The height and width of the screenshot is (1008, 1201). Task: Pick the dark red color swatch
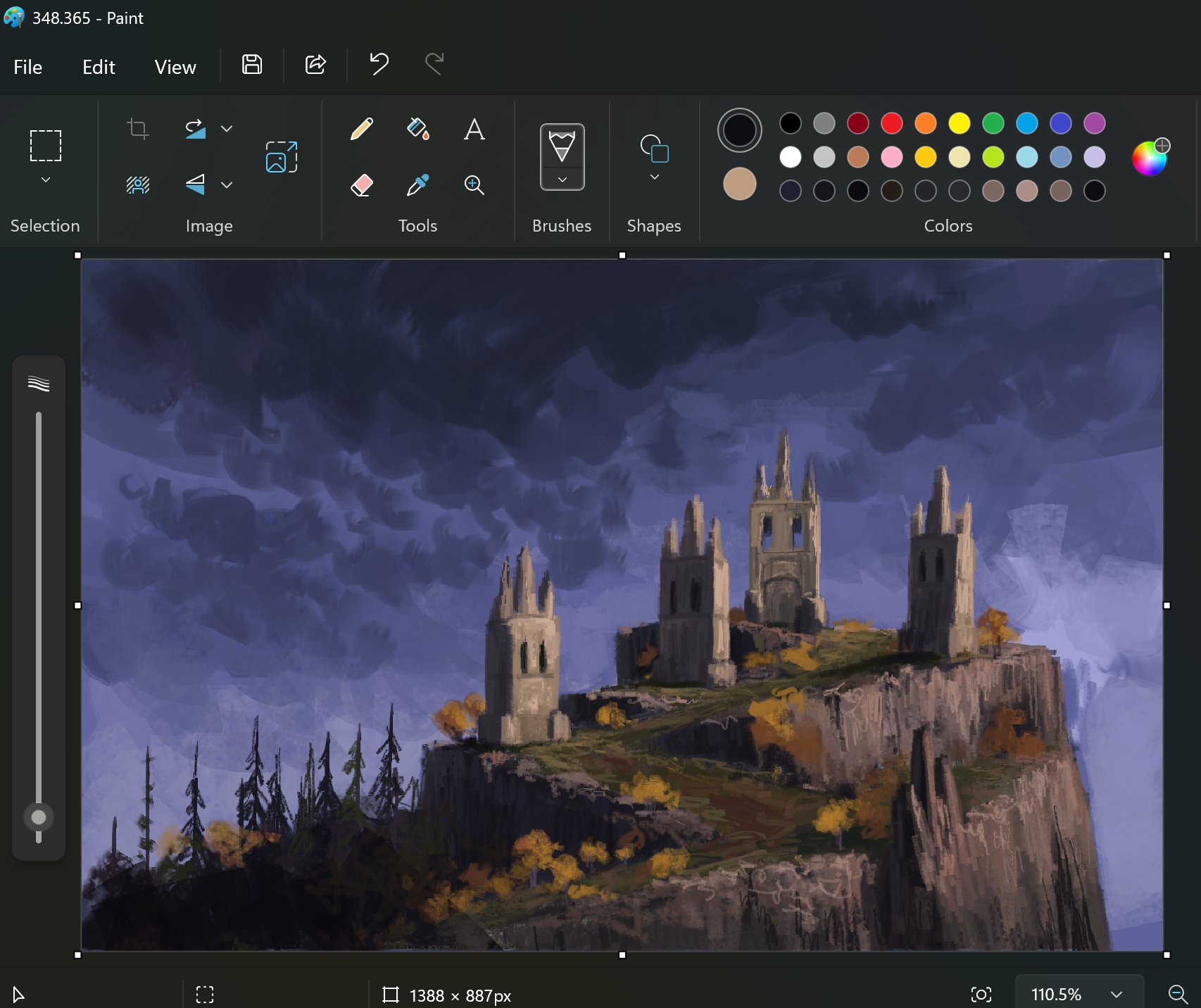[x=858, y=123]
